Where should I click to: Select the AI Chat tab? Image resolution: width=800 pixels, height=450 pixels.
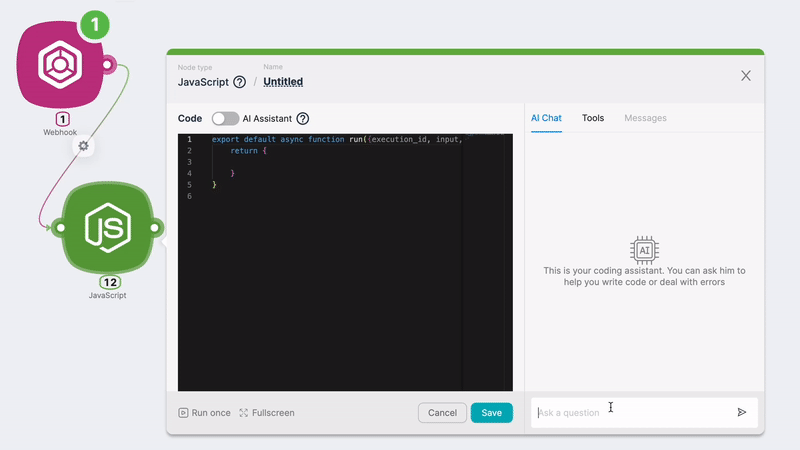tap(546, 118)
